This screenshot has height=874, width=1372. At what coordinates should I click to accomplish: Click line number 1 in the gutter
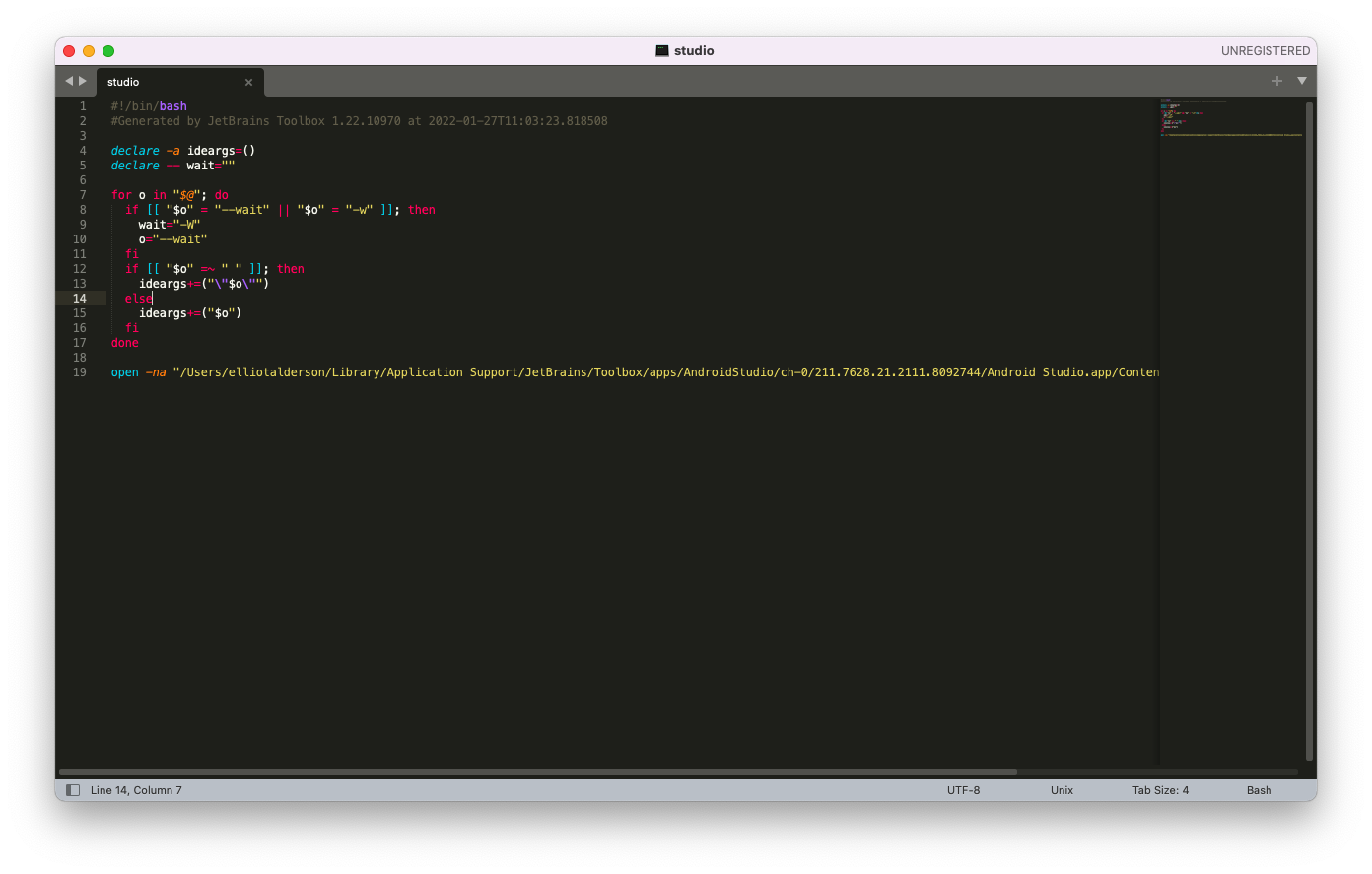pos(83,105)
